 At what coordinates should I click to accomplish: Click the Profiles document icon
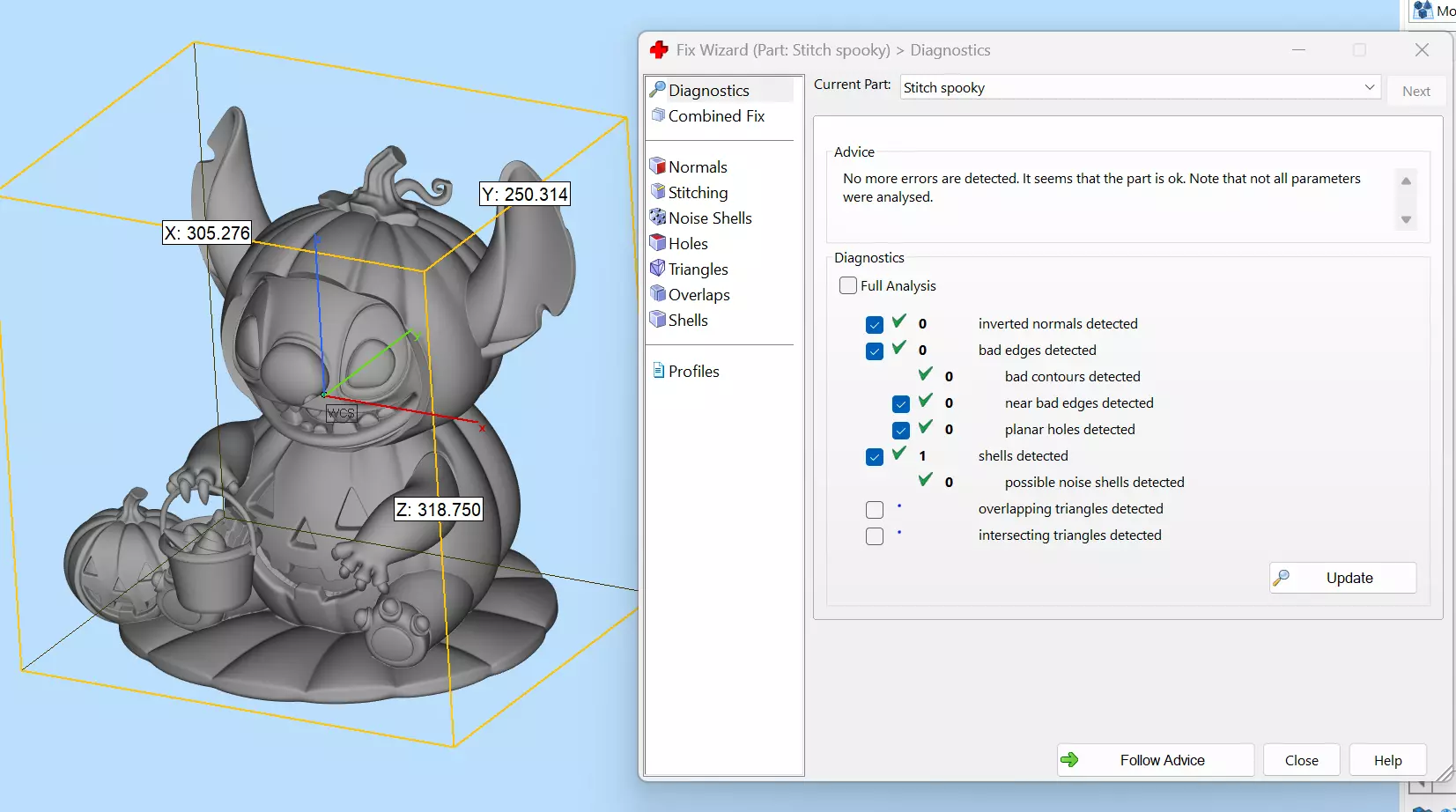658,371
